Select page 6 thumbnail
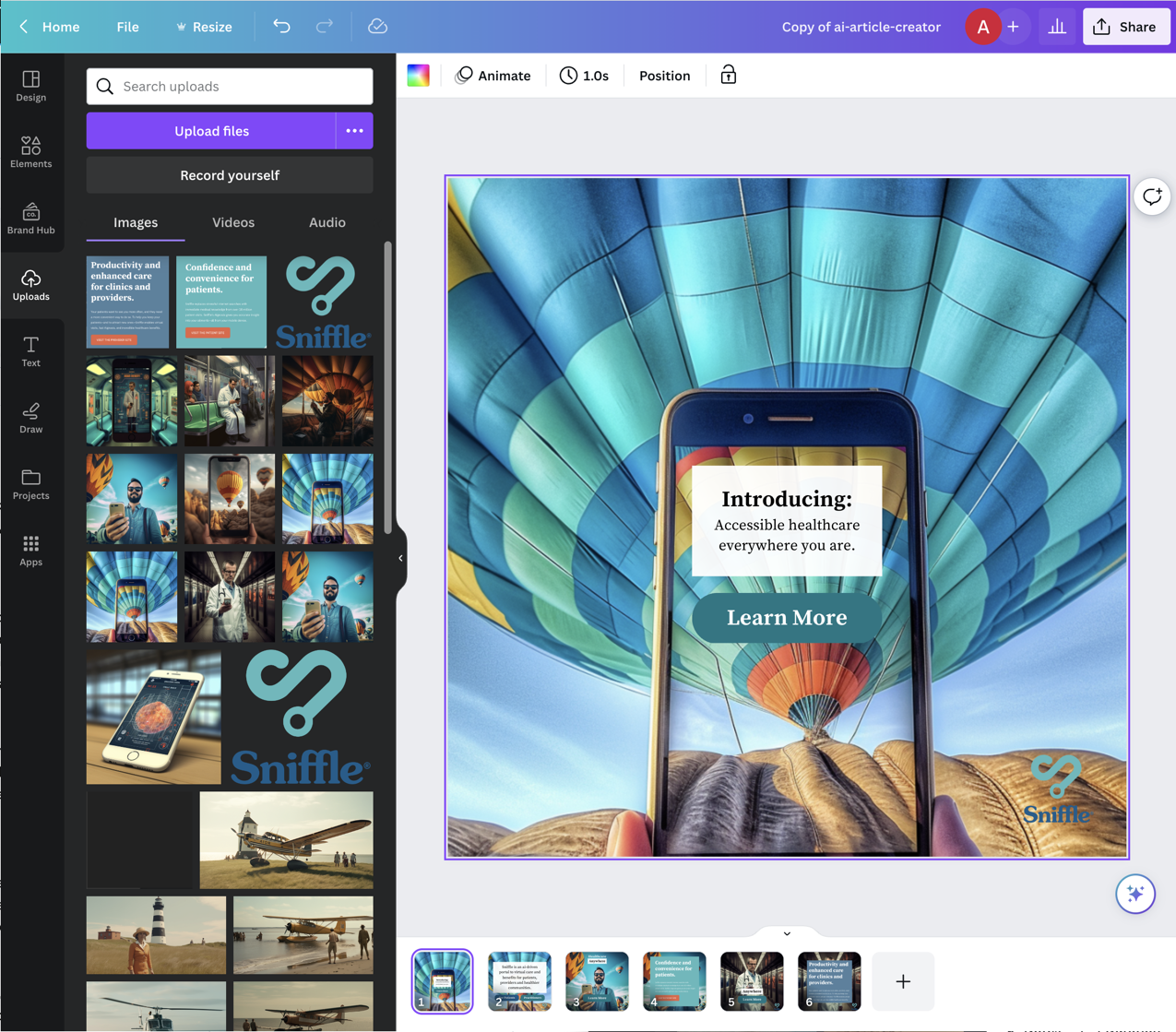The width and height of the screenshot is (1176, 1032). (x=829, y=981)
